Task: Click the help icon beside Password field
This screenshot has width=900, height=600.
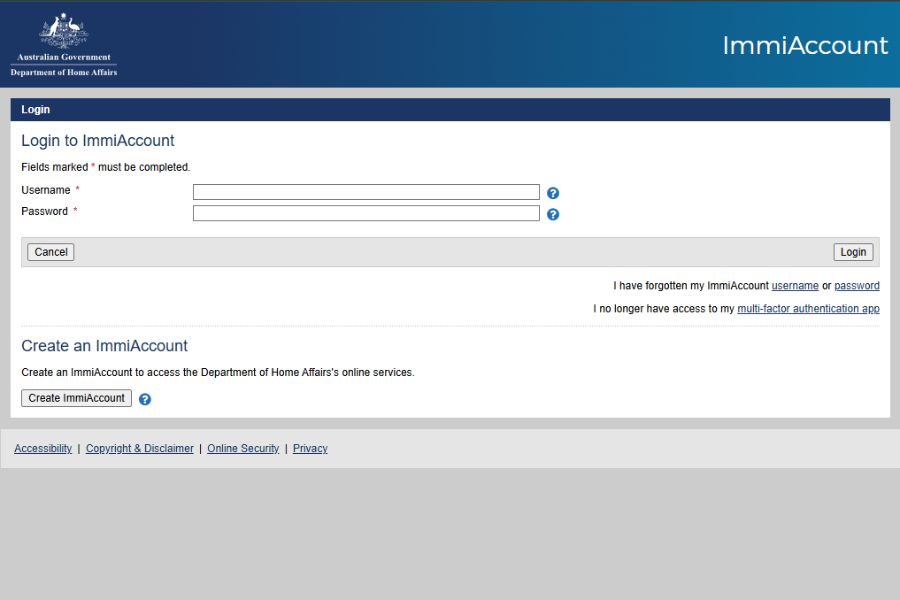Action: click(x=553, y=214)
